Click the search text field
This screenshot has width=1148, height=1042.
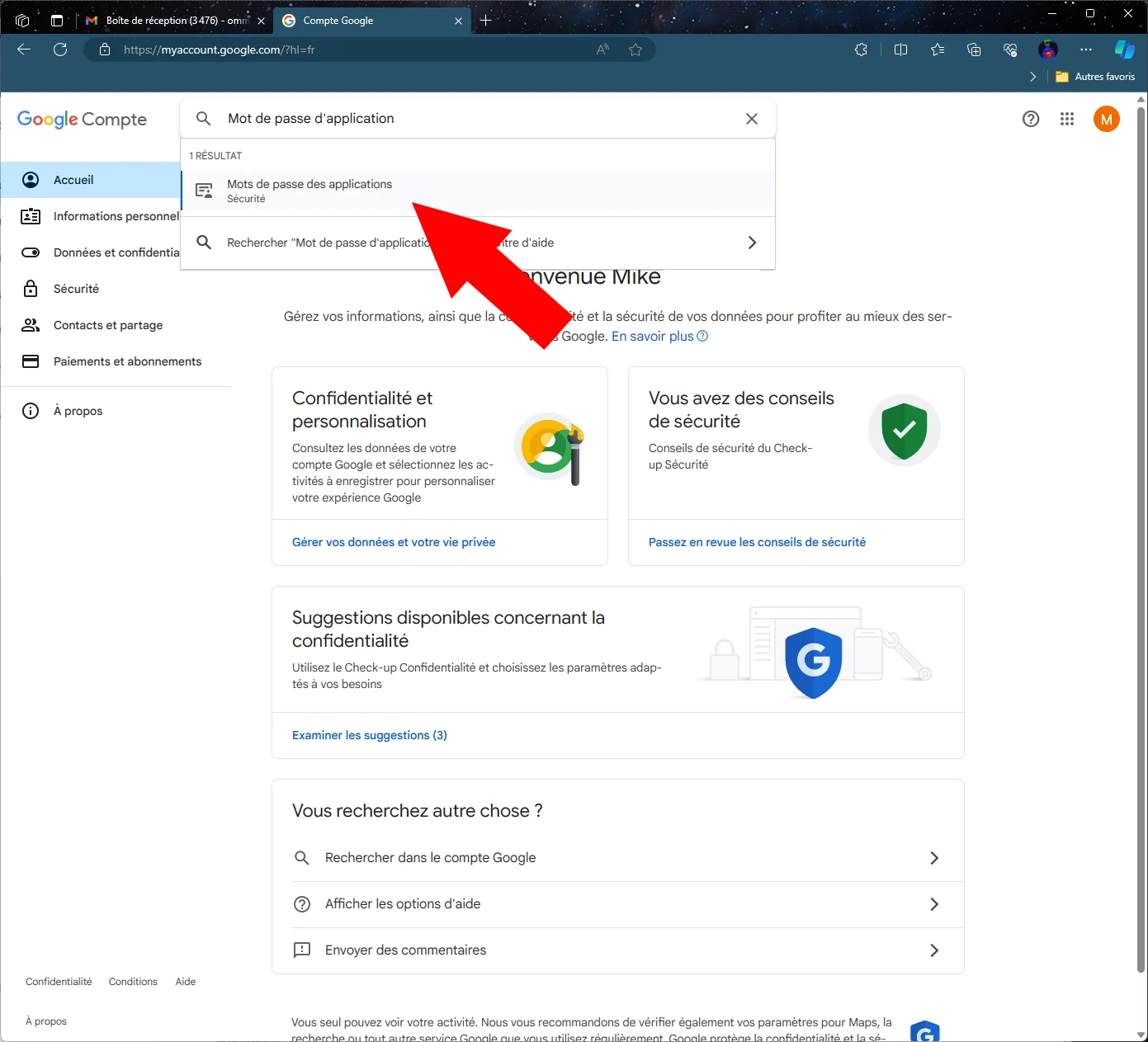click(x=478, y=119)
